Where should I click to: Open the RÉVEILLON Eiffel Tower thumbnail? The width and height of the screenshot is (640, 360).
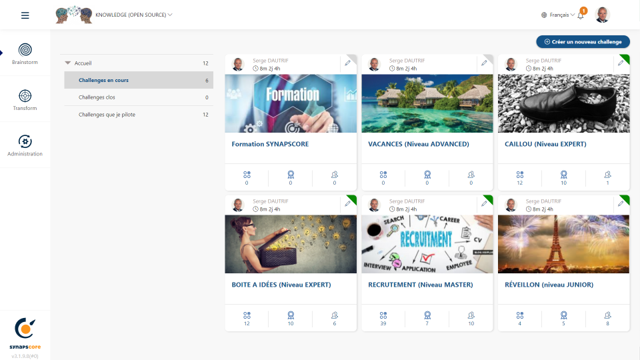pos(563,244)
